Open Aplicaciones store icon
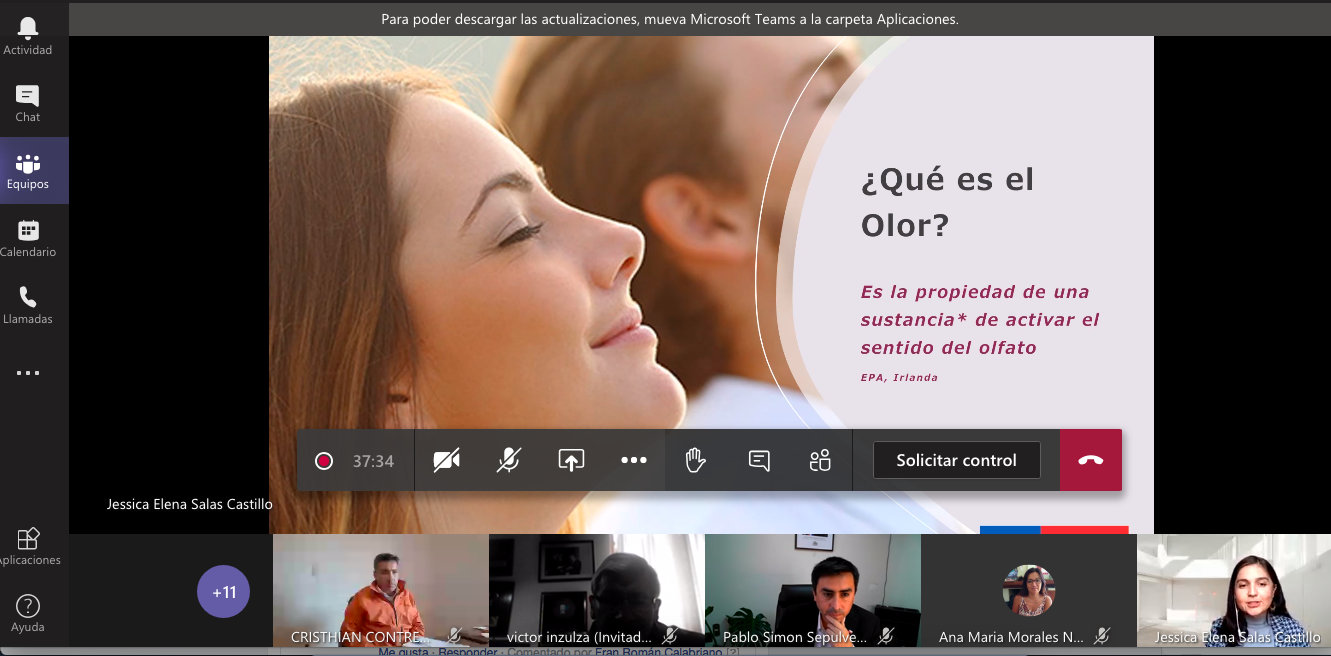The image size is (1331, 656). [28, 545]
